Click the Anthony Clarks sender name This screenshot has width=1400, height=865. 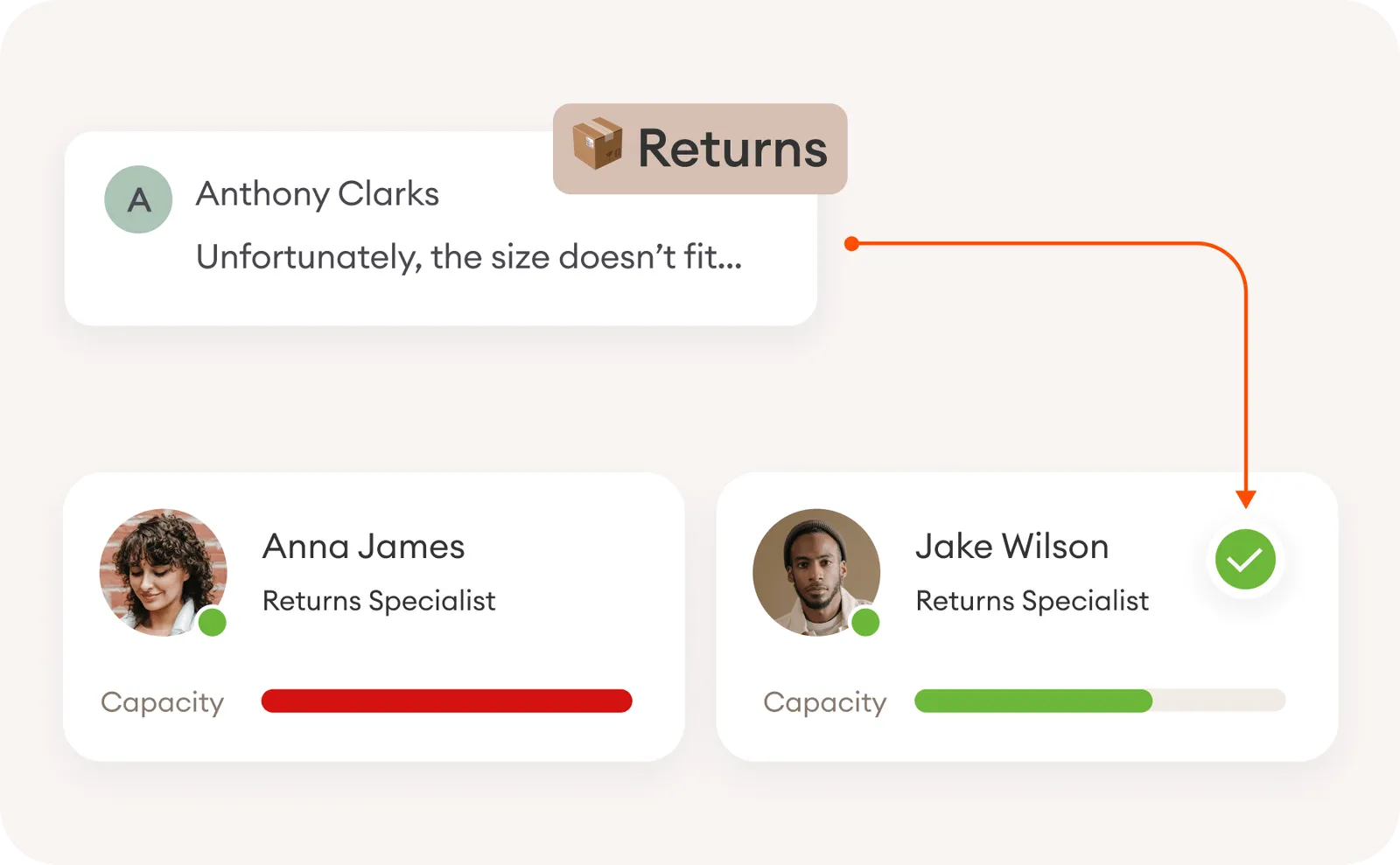pyautogui.click(x=317, y=194)
